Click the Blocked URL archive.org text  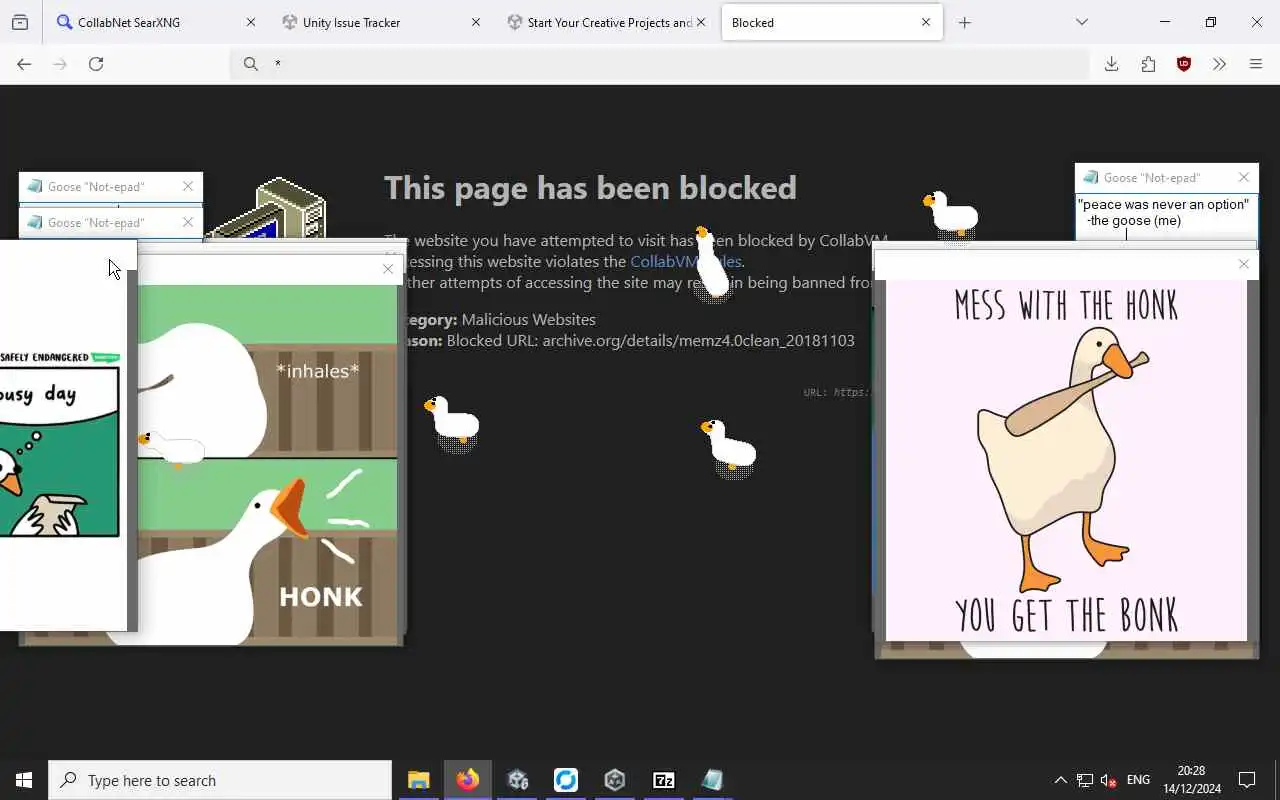tap(650, 340)
